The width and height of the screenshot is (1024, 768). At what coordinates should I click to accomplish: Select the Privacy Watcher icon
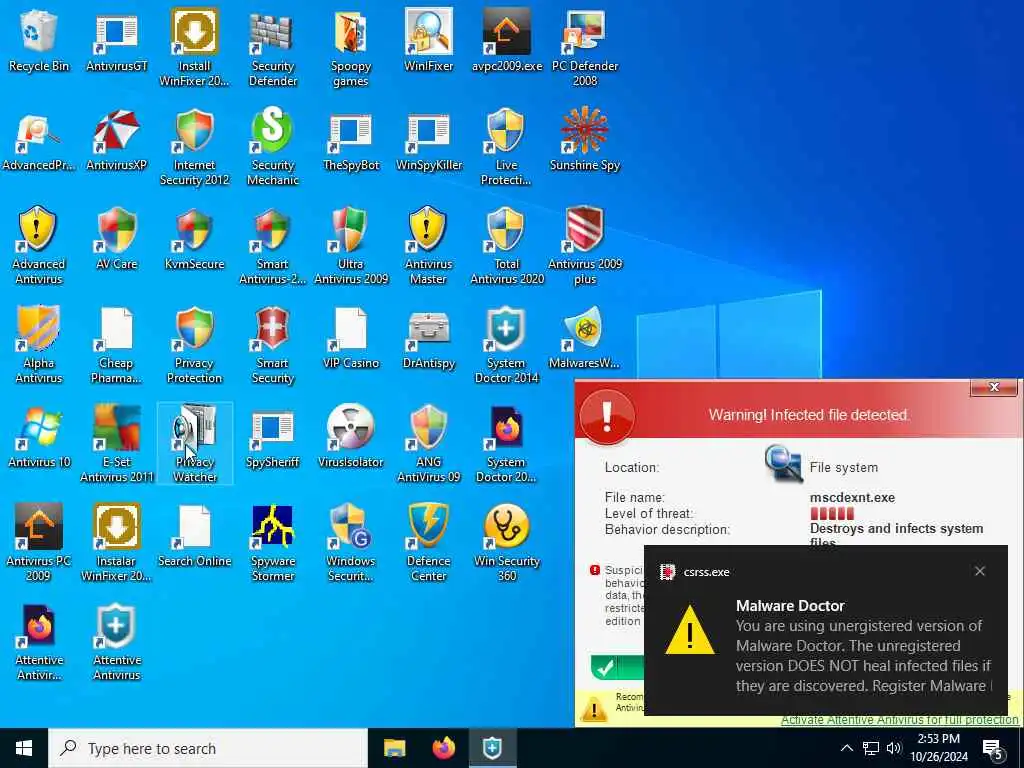195,445
